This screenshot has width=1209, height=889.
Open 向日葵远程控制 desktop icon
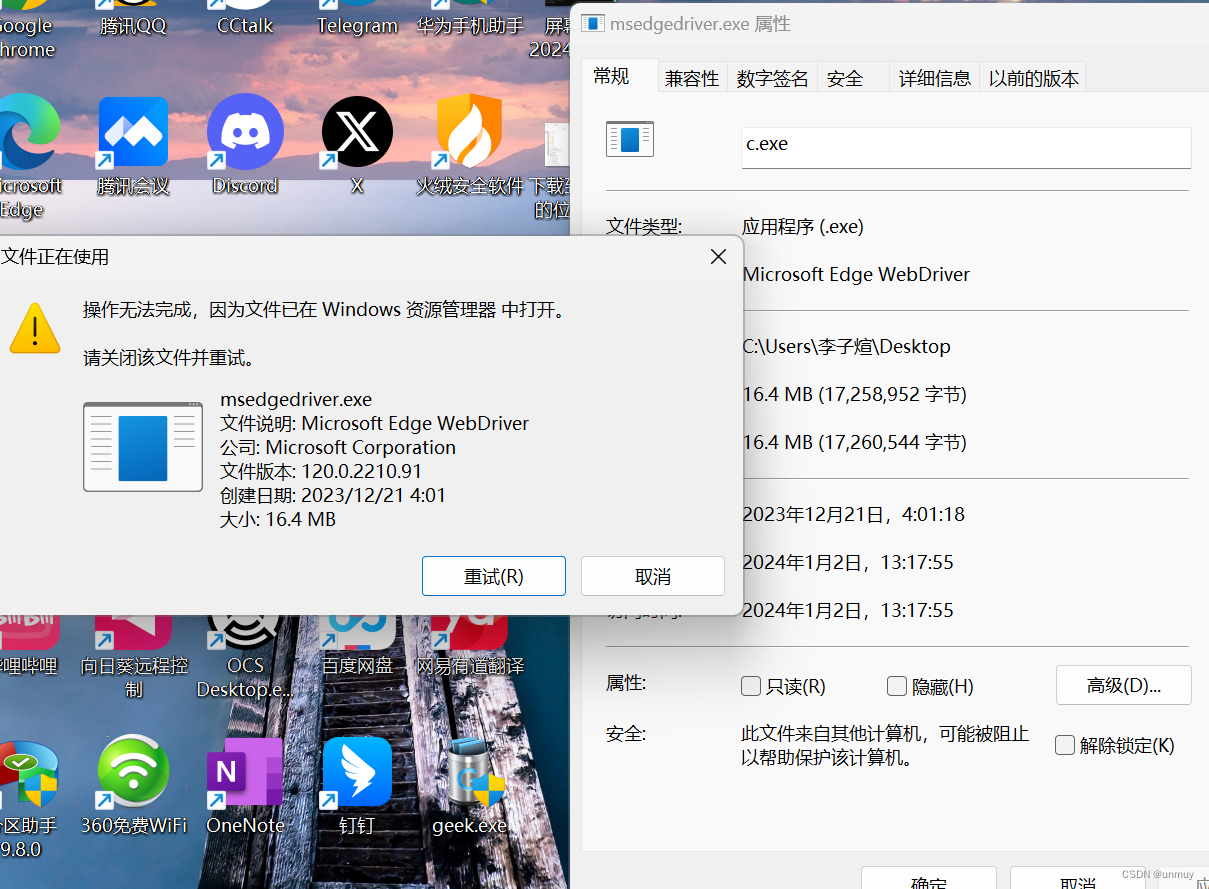pos(133,659)
